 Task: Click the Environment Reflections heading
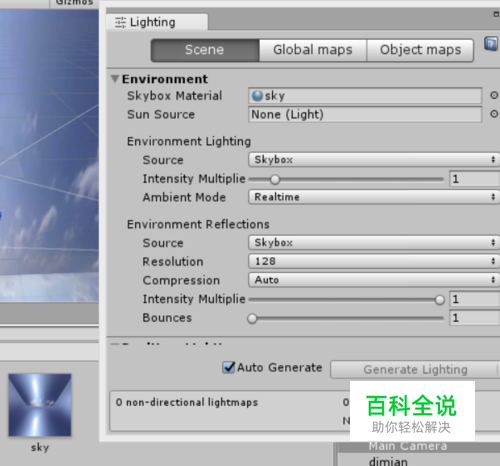198,224
